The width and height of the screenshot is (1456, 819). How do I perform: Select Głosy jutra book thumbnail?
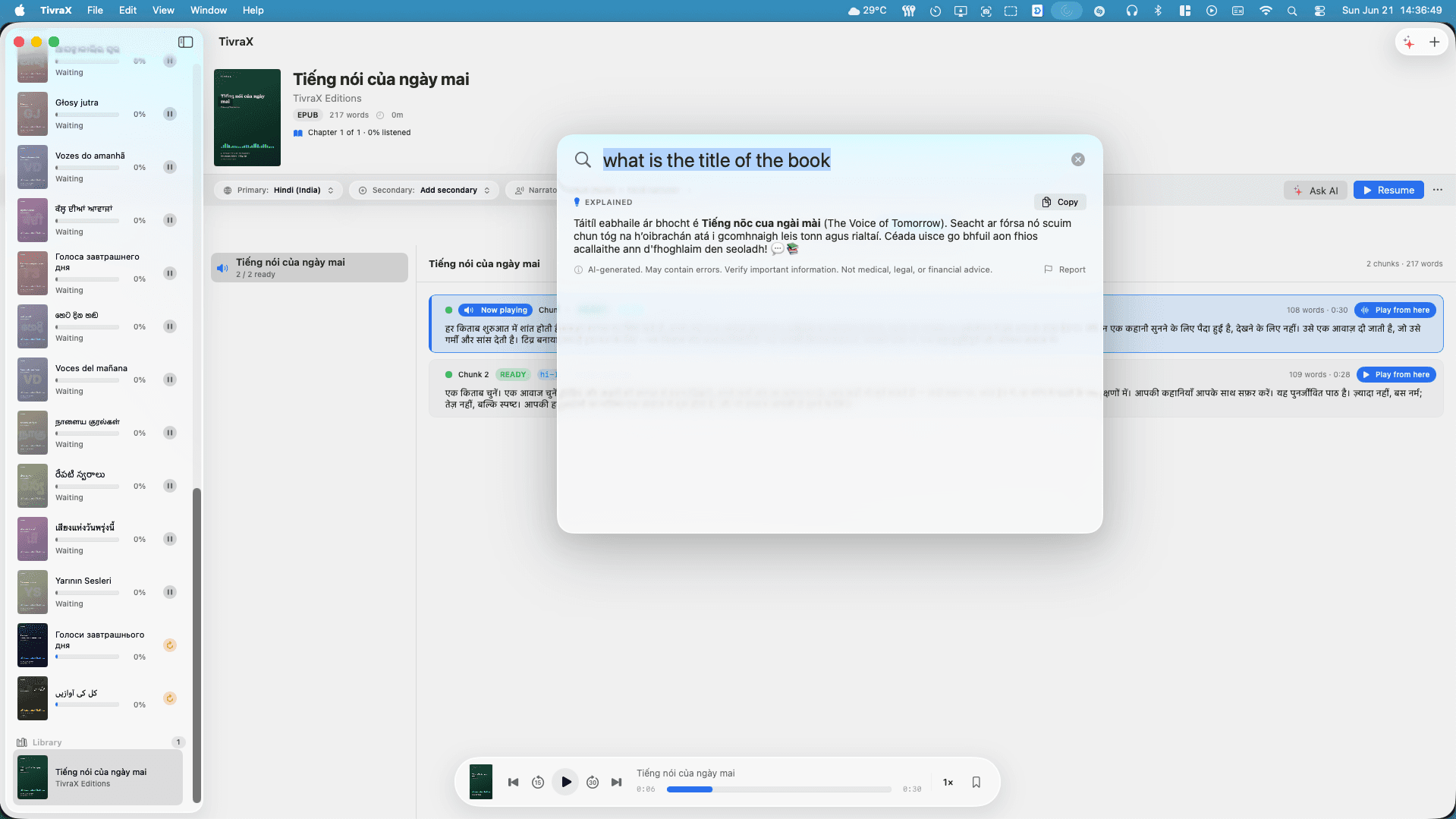click(x=33, y=114)
